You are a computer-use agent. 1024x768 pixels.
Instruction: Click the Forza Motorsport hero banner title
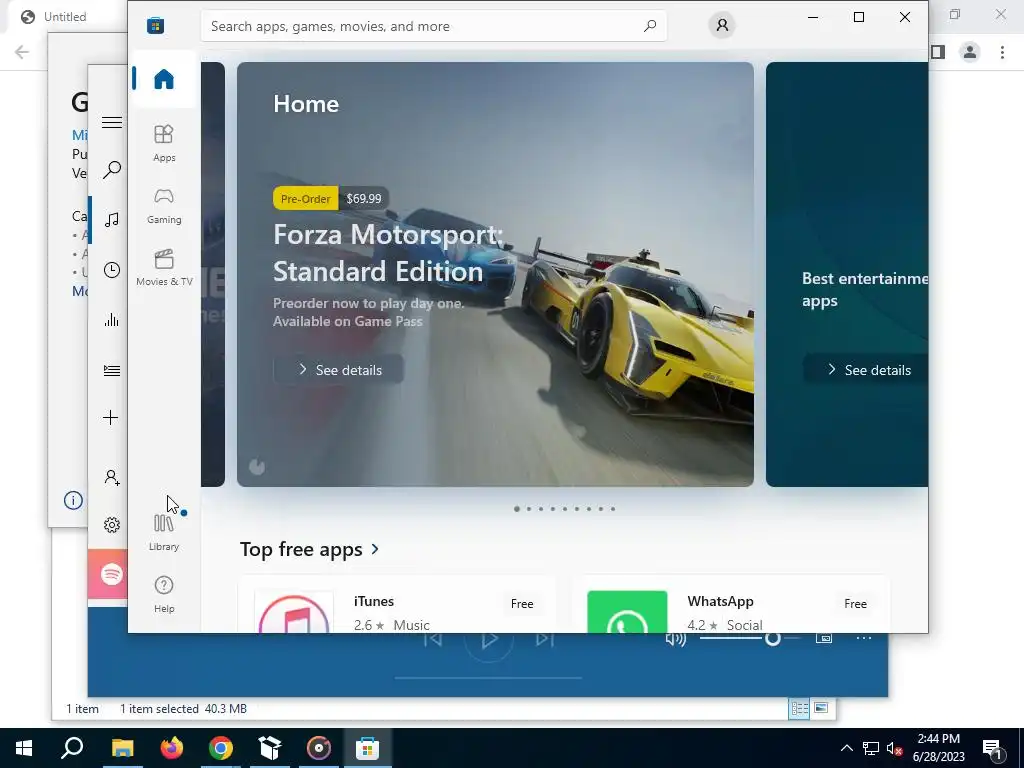(x=389, y=253)
